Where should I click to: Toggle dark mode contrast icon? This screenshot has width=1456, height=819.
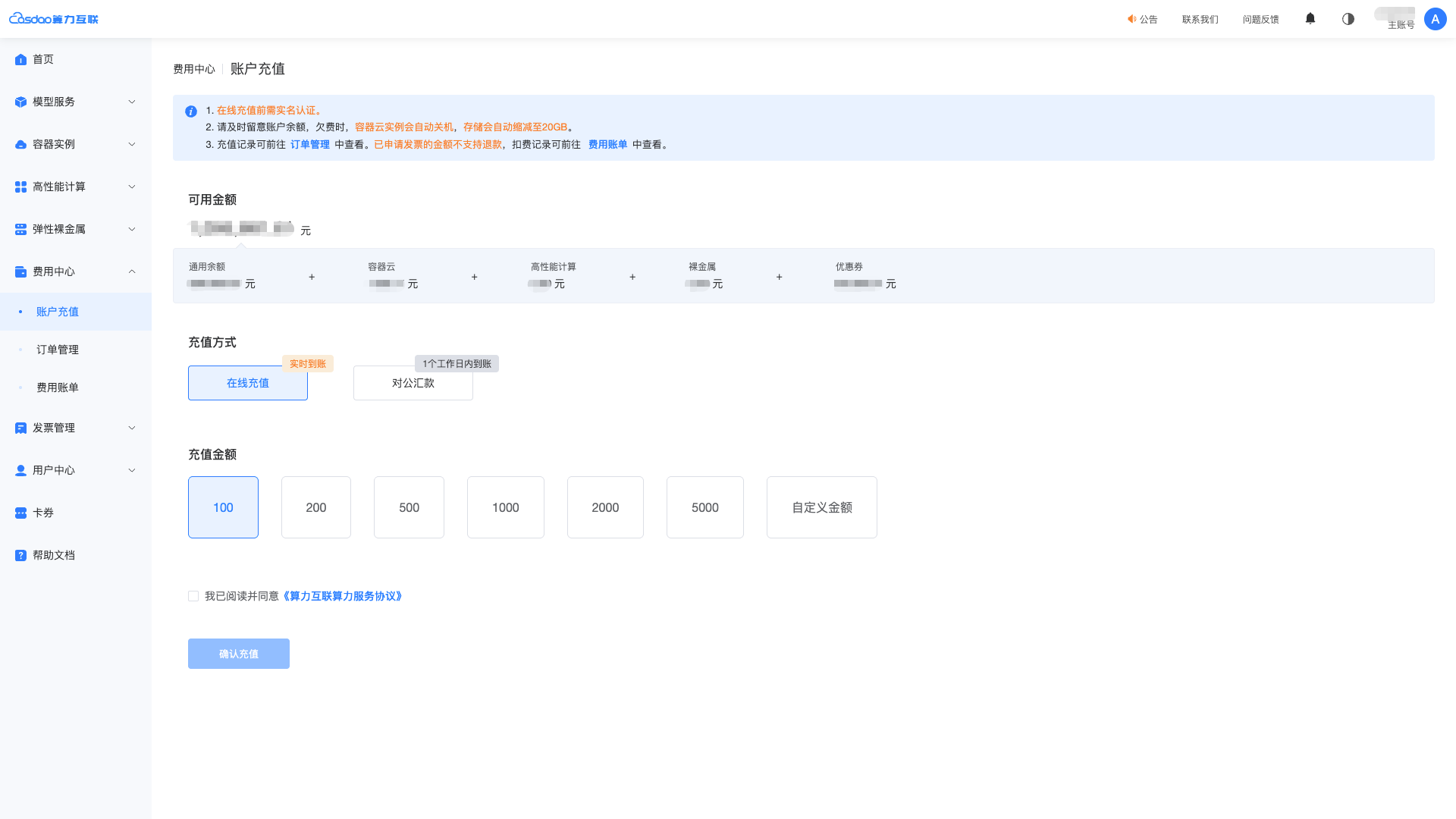pyautogui.click(x=1348, y=19)
